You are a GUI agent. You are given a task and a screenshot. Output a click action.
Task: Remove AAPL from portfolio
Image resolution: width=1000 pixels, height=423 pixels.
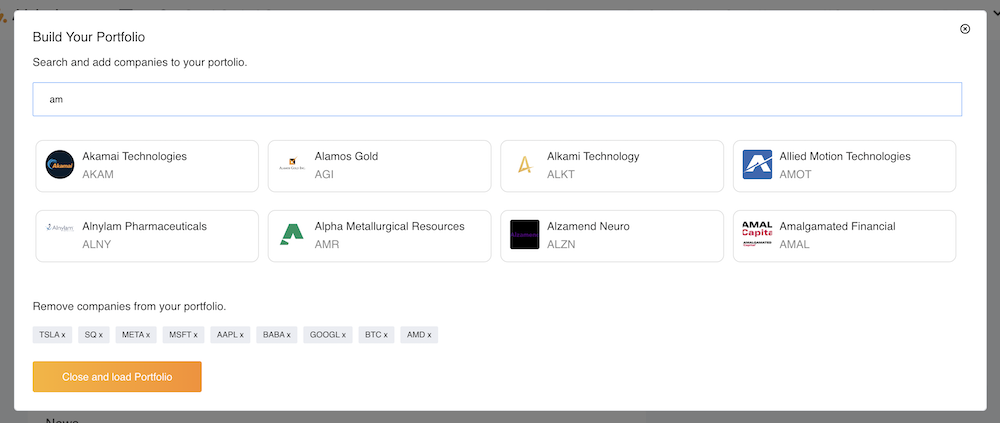tap(241, 335)
